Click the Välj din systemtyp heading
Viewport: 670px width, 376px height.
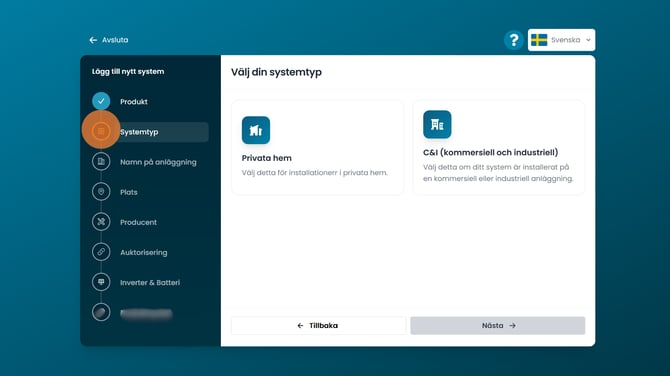276,72
